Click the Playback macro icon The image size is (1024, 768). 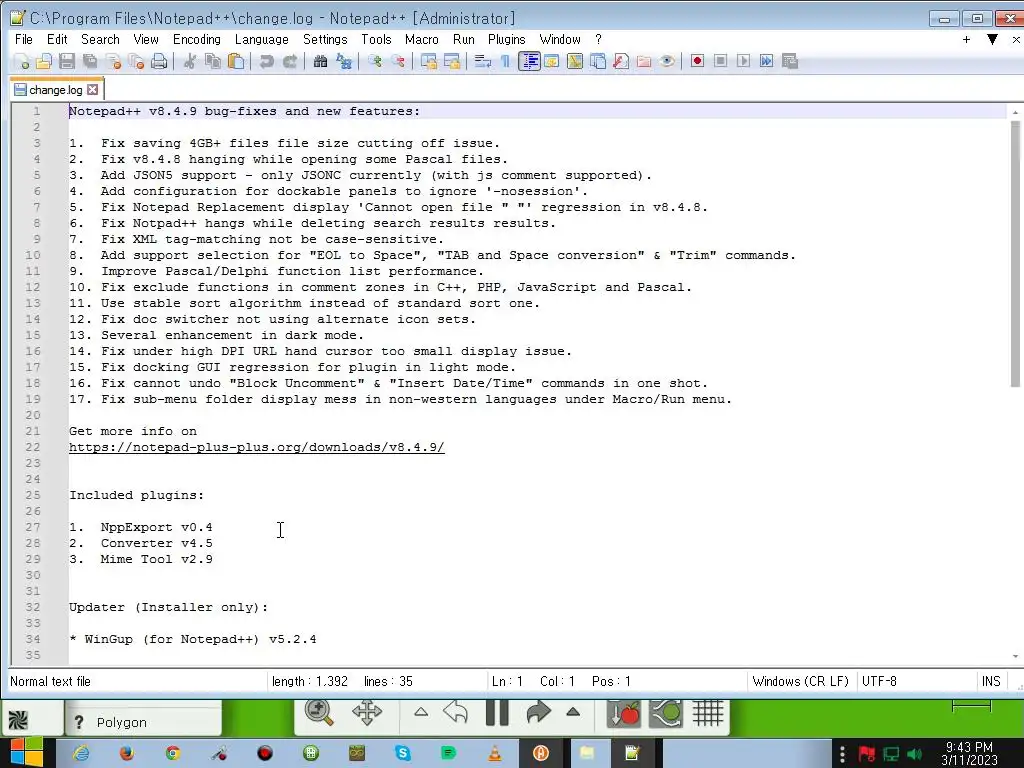point(743,61)
